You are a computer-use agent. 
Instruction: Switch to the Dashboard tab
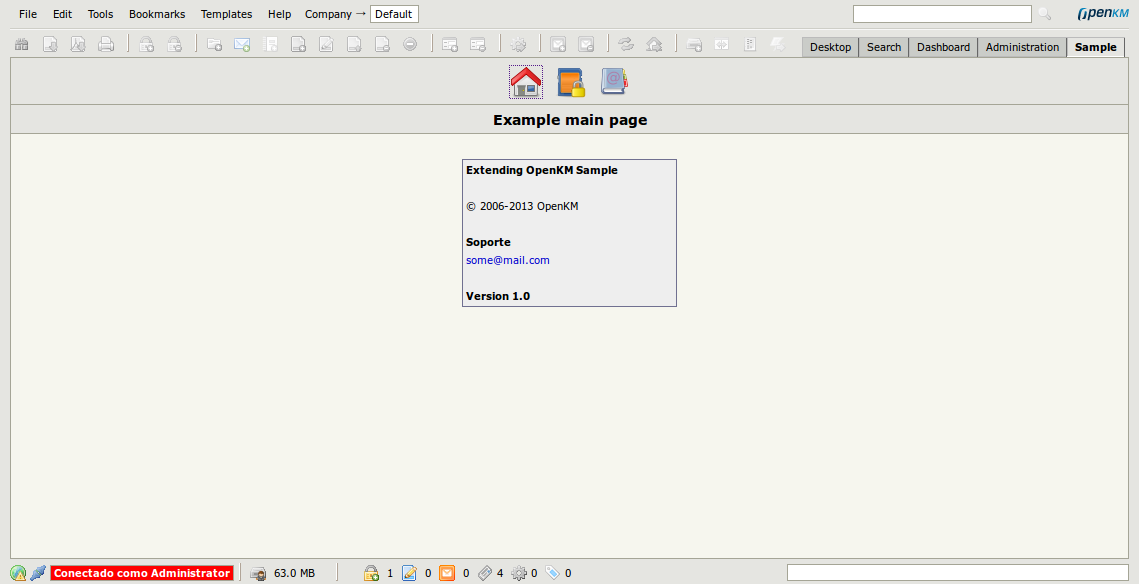point(943,47)
